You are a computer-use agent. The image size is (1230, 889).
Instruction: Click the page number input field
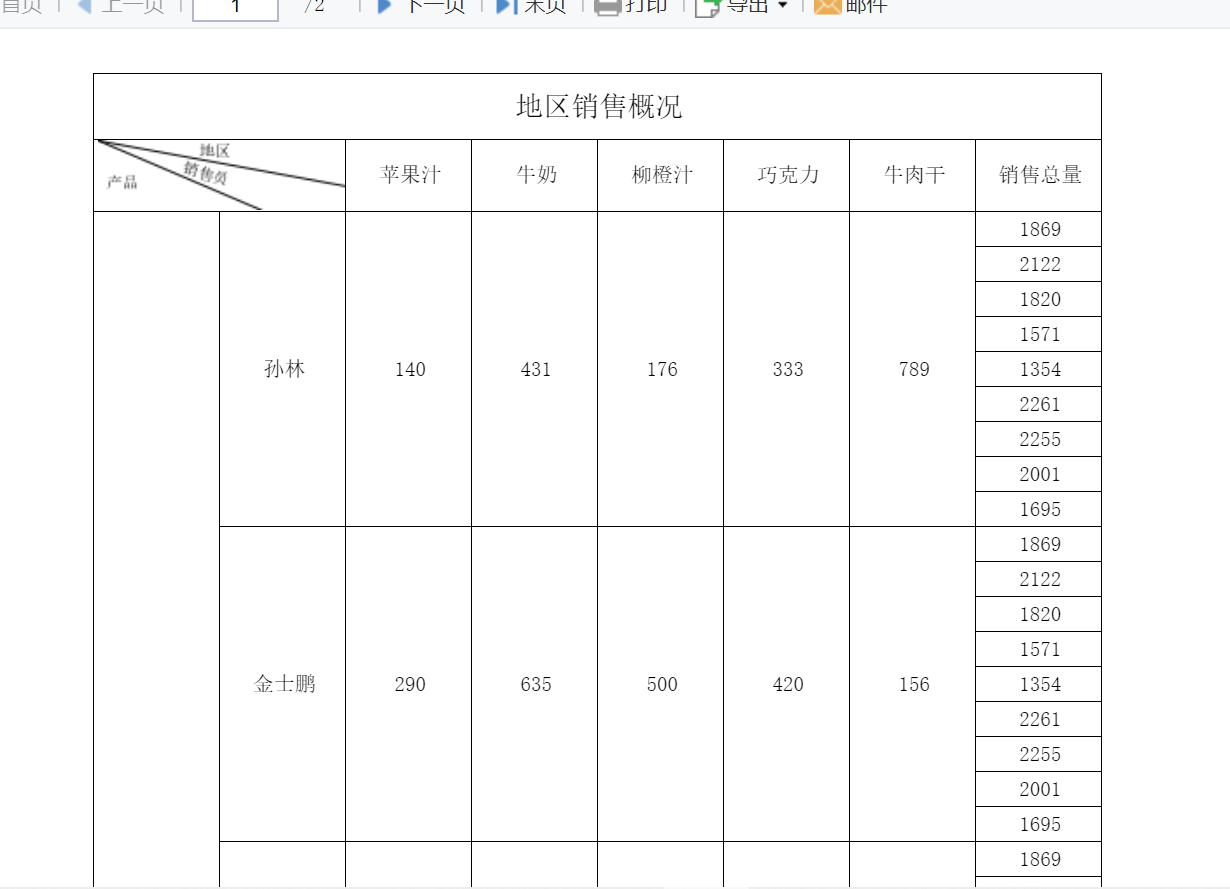point(235,8)
